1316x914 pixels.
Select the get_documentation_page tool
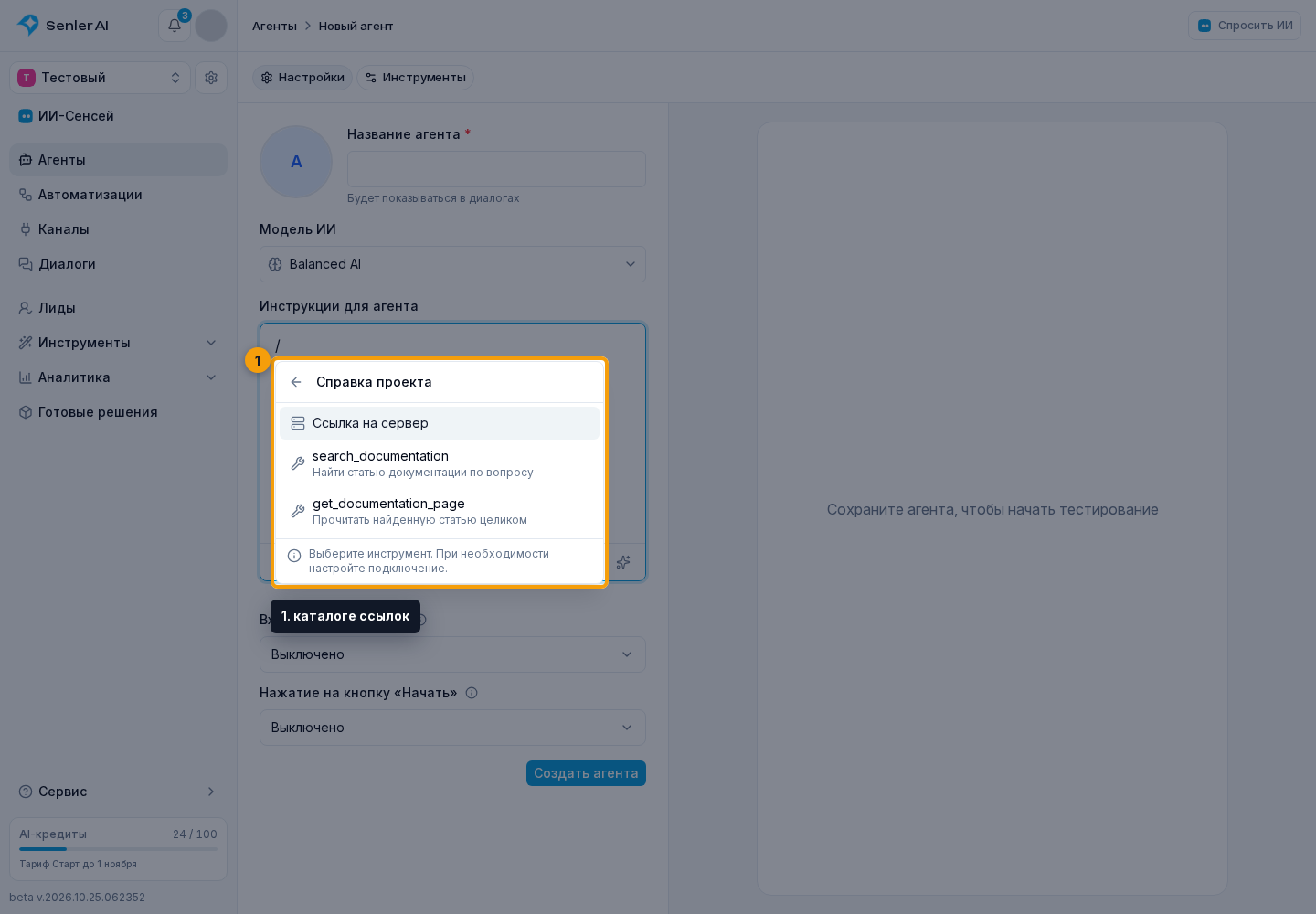(440, 511)
